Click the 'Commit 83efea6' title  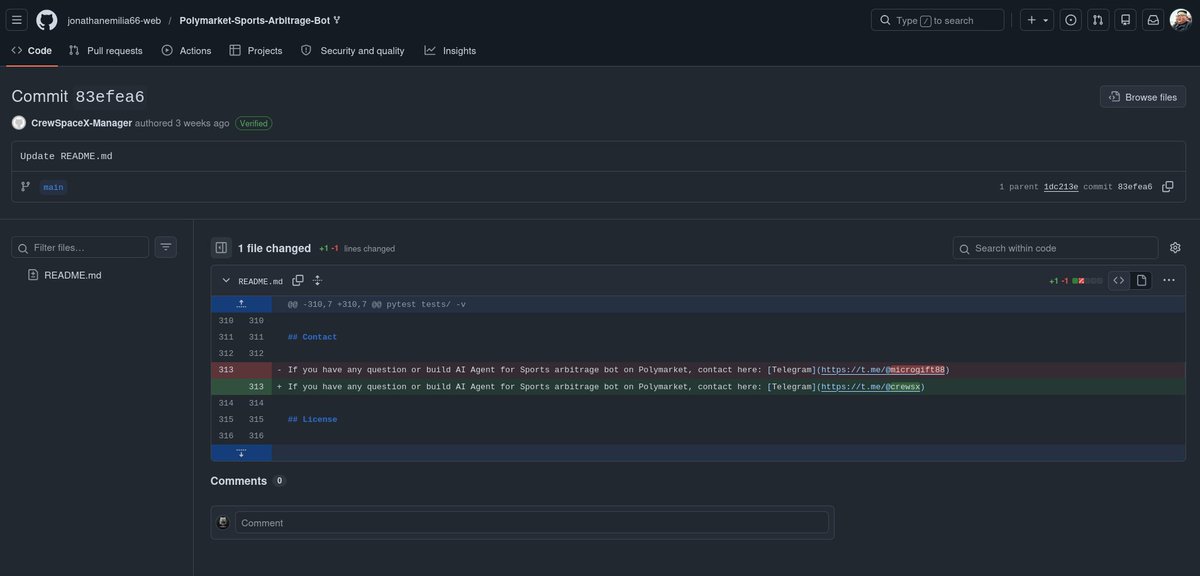[78, 97]
